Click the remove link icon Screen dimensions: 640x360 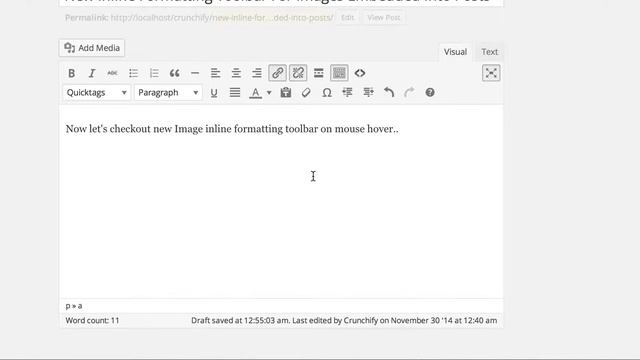tap(298, 73)
